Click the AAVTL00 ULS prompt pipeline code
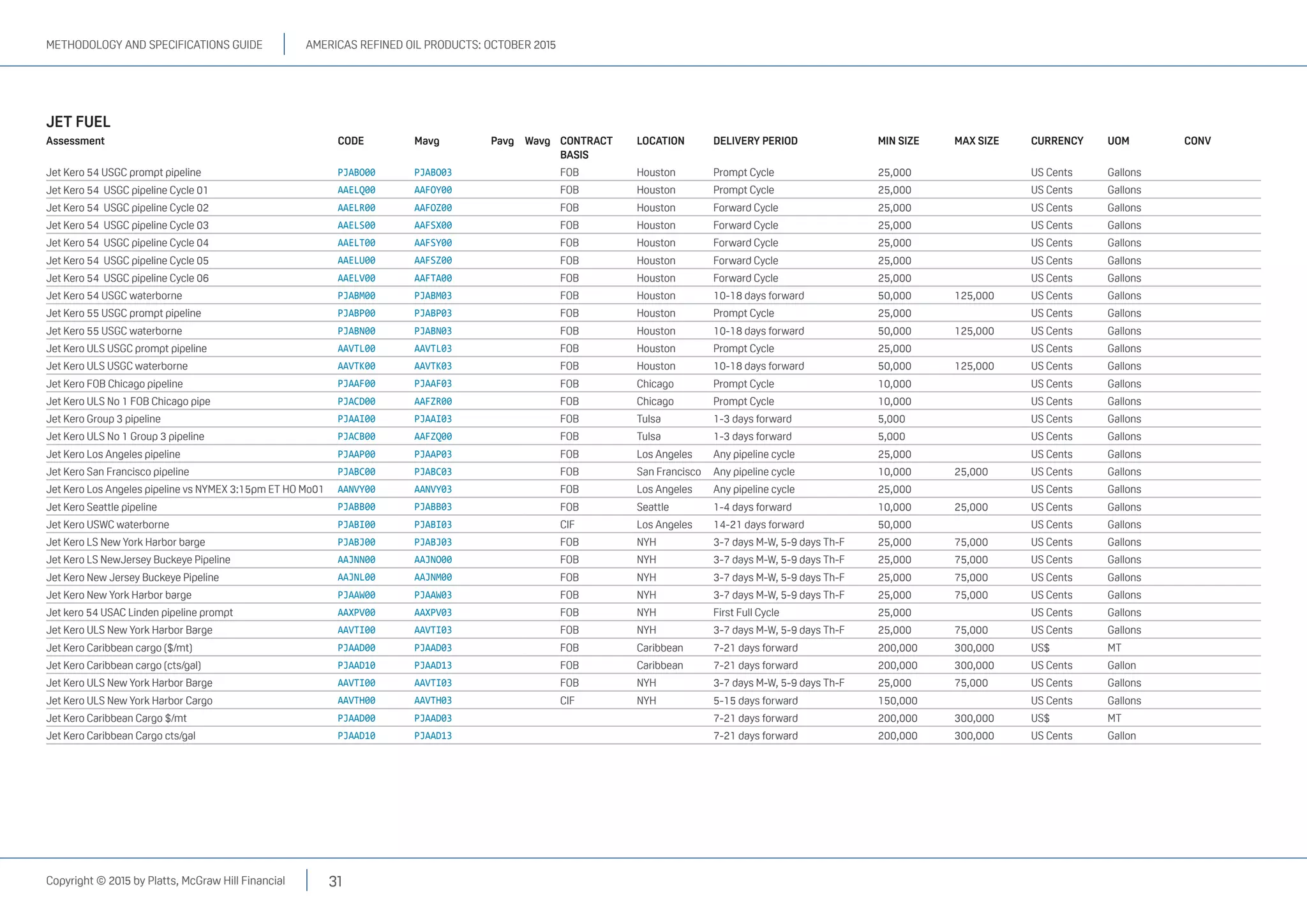The image size is (1307, 924). (356, 348)
